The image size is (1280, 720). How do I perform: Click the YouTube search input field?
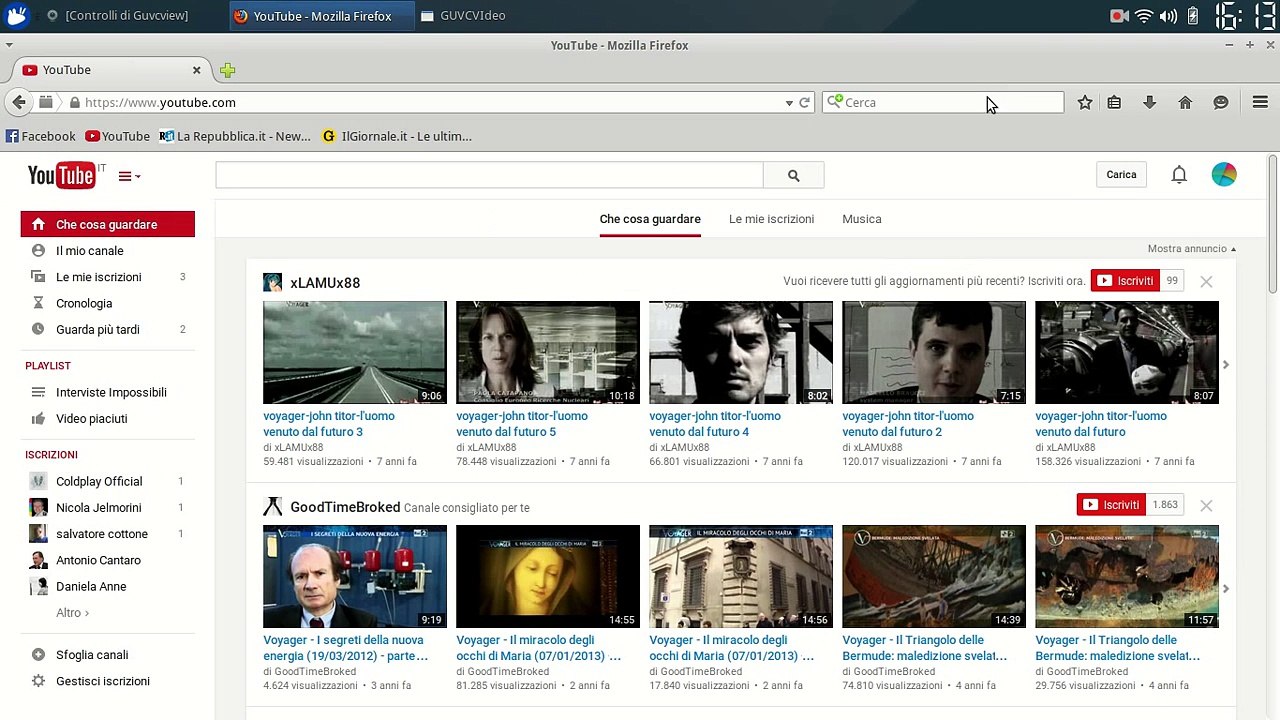[489, 175]
